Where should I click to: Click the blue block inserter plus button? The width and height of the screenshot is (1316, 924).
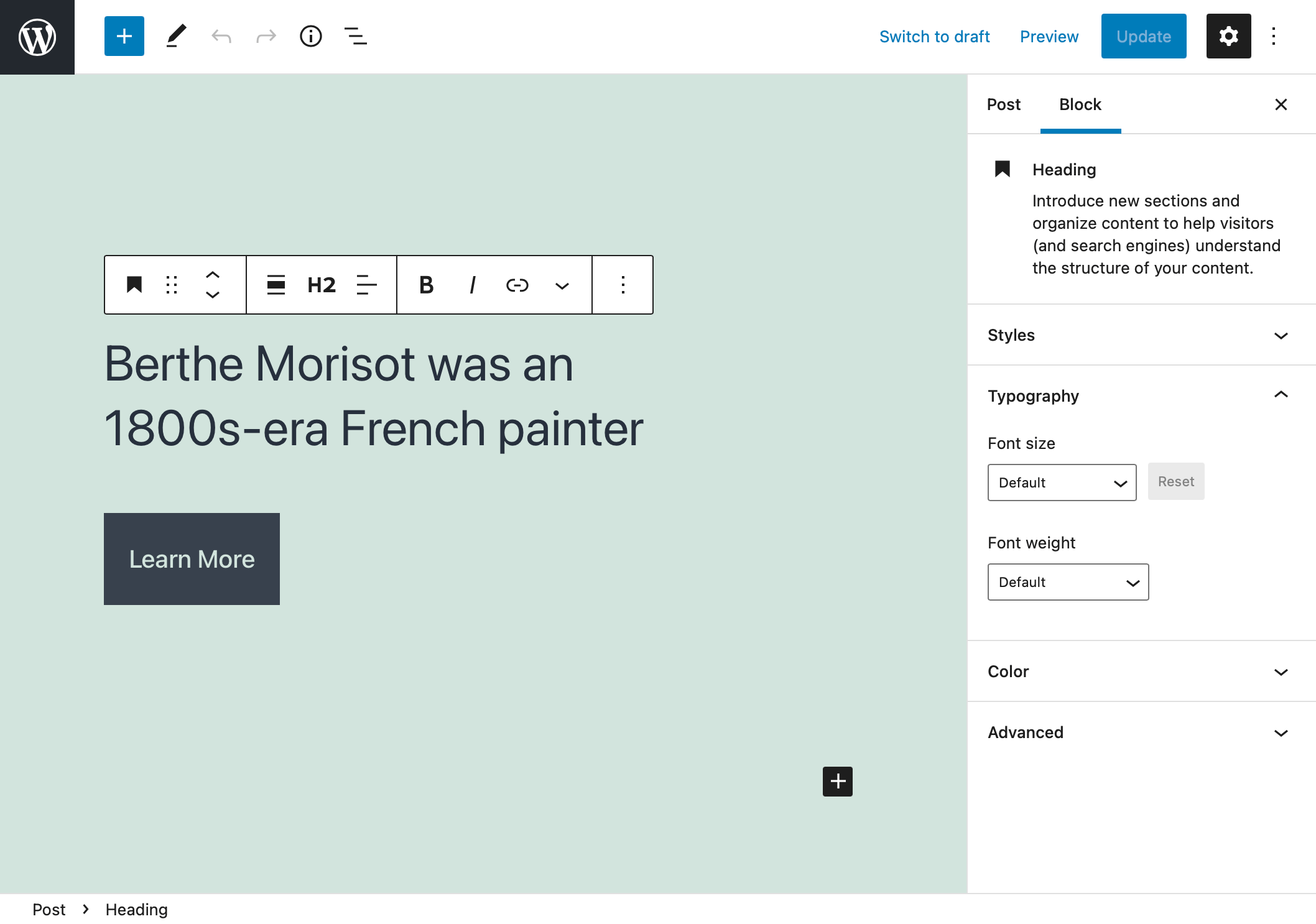coord(124,36)
